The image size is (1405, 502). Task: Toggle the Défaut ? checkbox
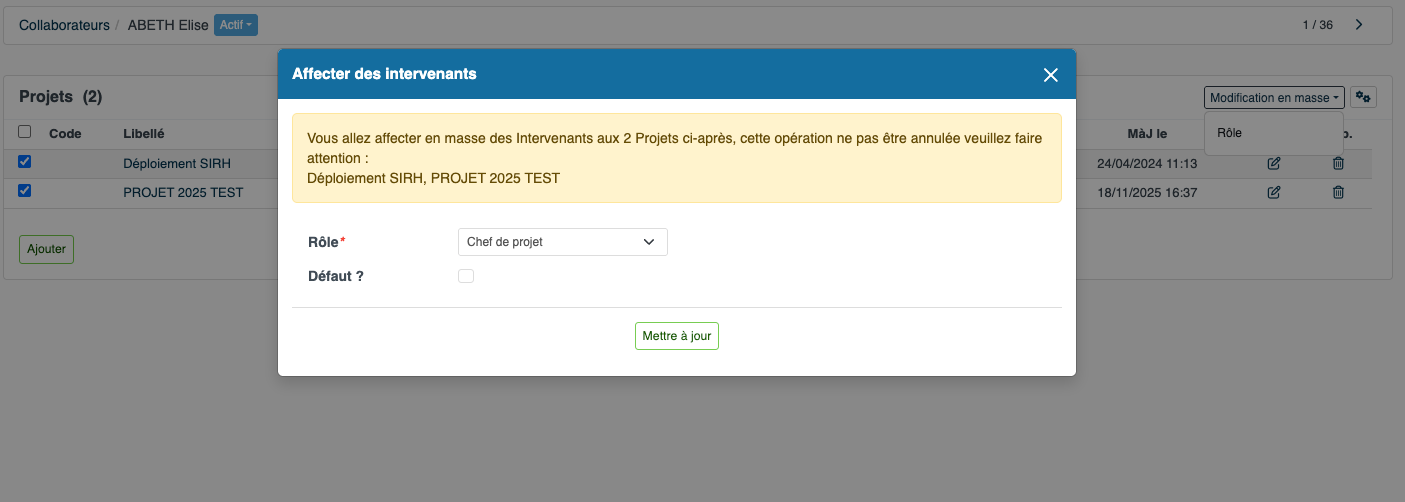click(466, 276)
